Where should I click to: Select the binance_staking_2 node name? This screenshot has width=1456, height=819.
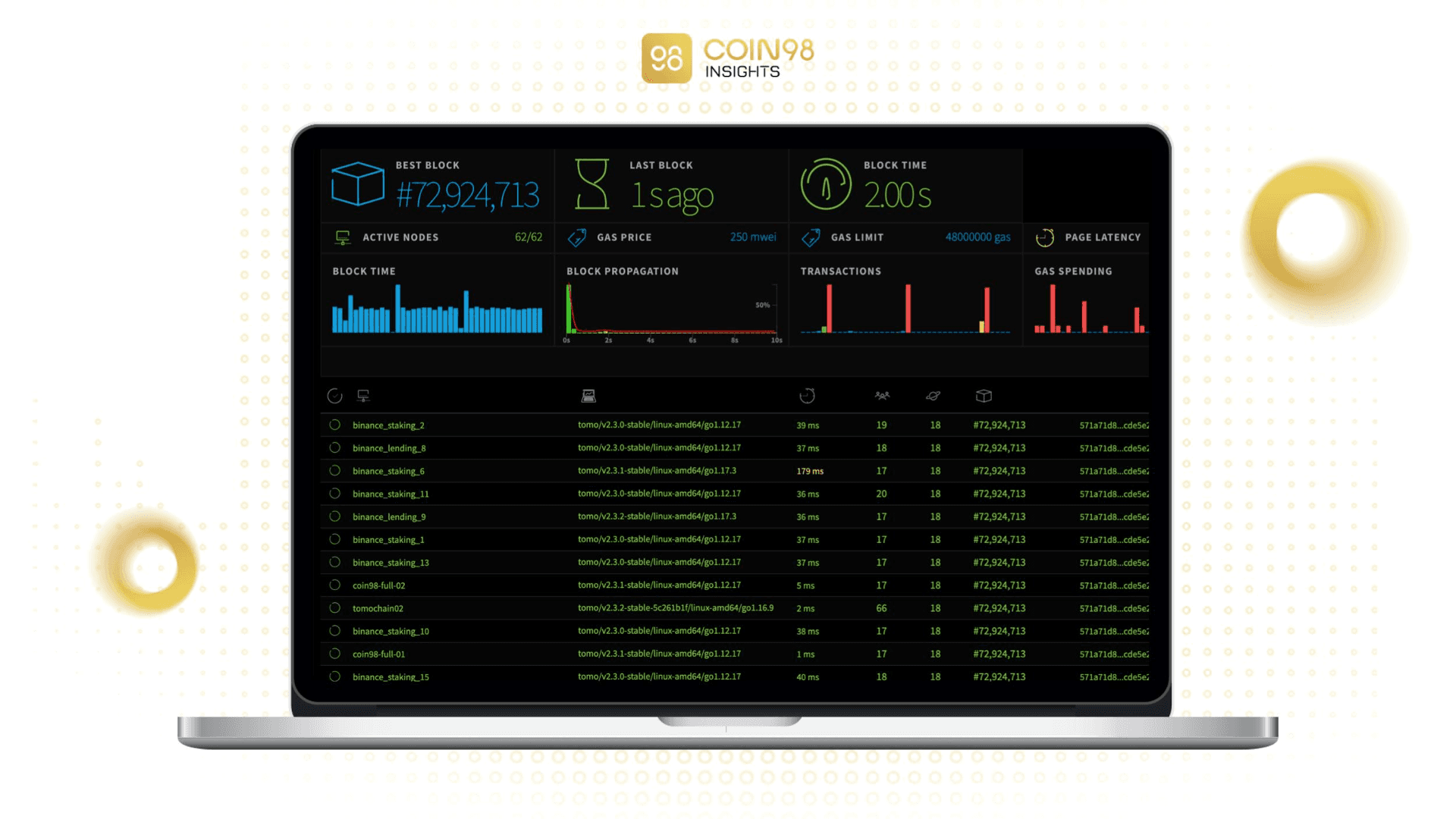click(388, 425)
